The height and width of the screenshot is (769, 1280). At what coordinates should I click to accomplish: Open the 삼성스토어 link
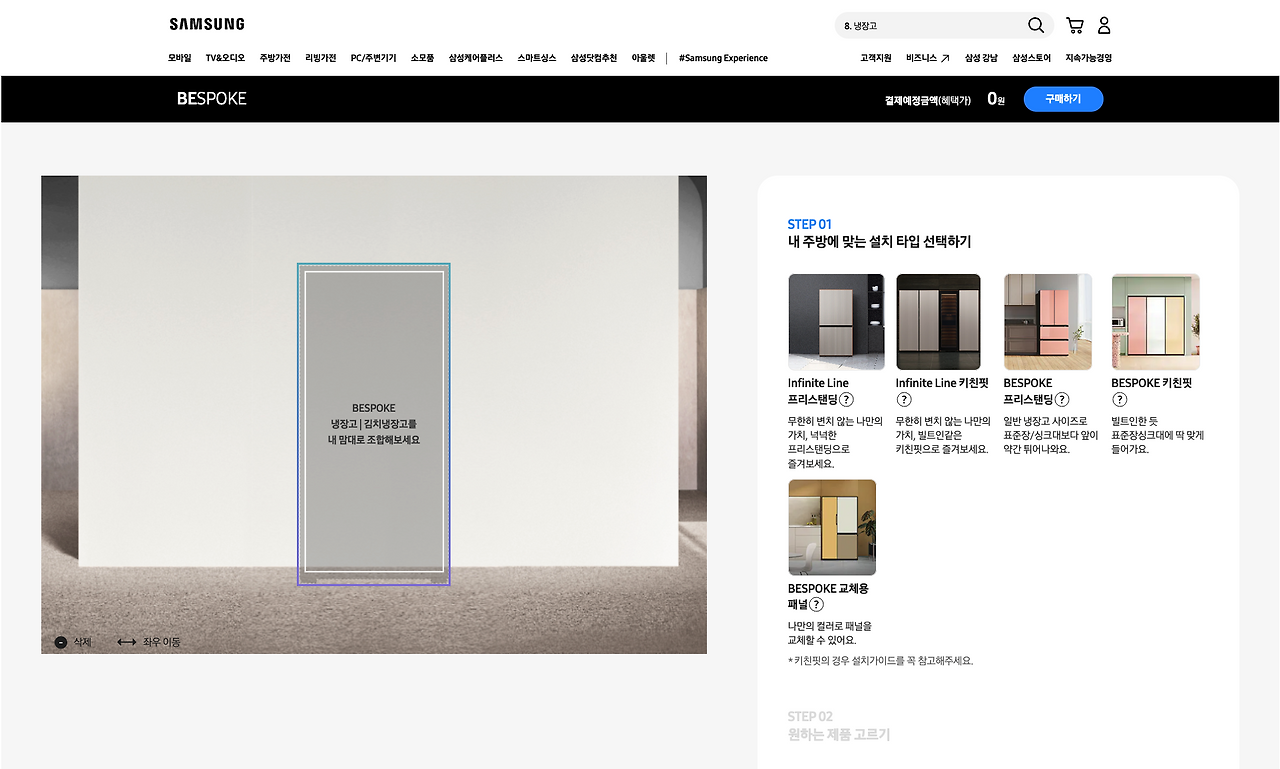[1031, 58]
